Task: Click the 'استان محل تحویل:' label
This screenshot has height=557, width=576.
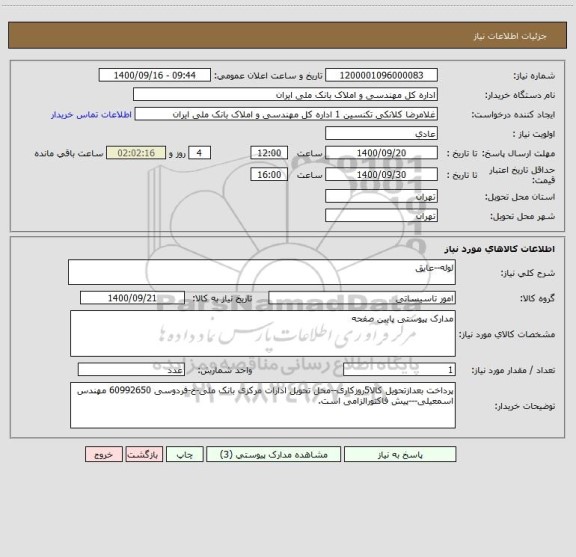Action: pos(520,197)
